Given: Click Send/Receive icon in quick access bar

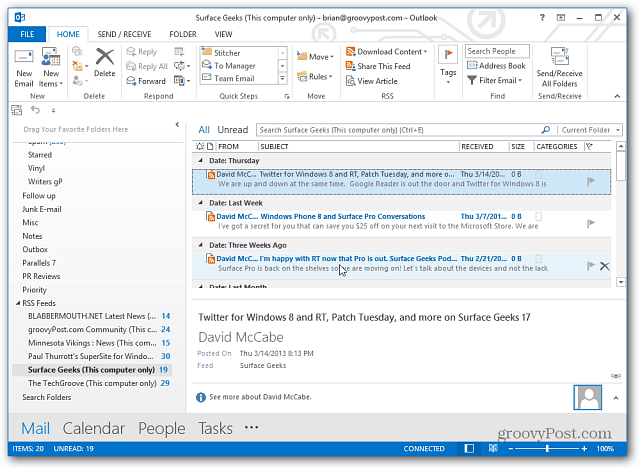Looking at the screenshot, I should [x=17, y=110].
